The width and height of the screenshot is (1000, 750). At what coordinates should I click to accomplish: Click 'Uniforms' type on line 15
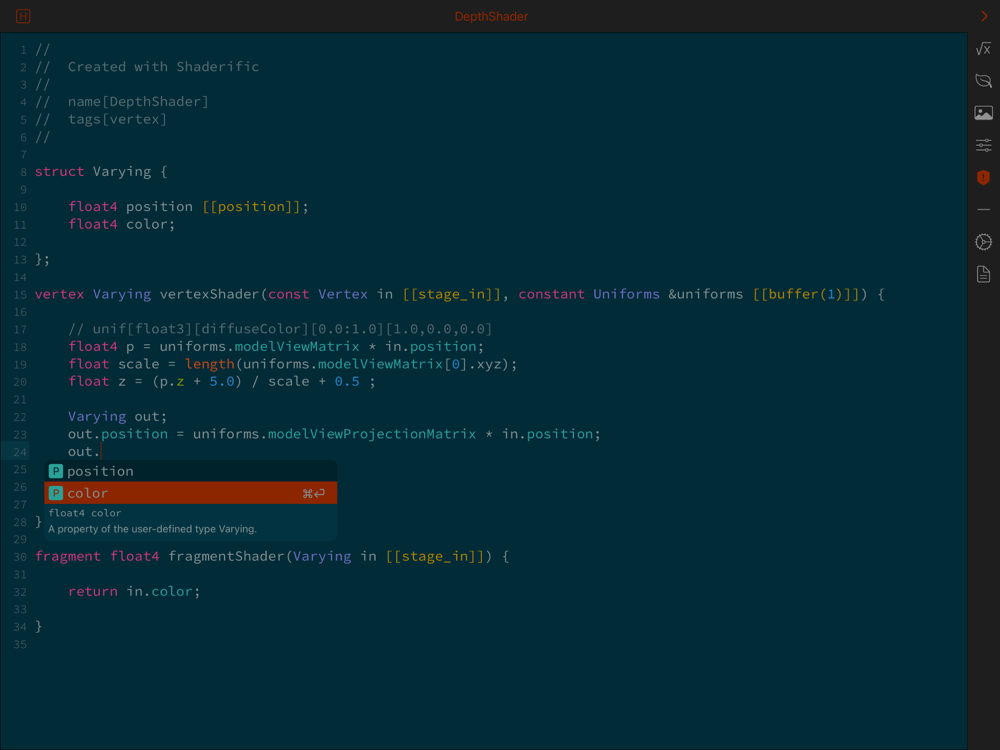(x=626, y=294)
